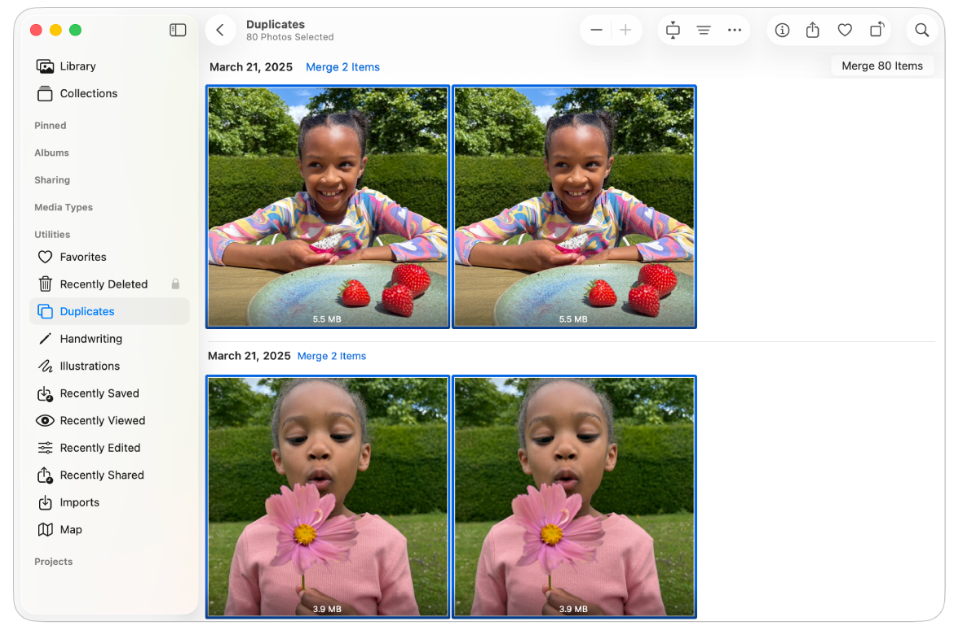The image size is (954, 631).
Task: Toggle the sidebar visibility button
Action: point(178,30)
